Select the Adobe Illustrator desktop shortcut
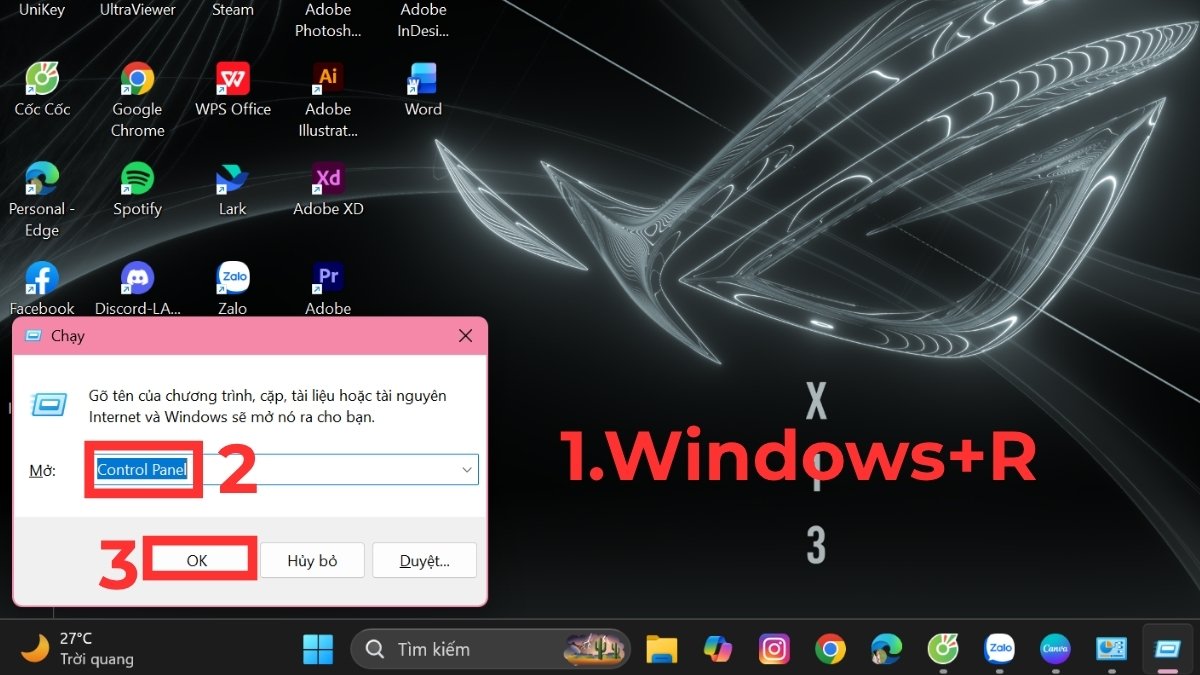Image resolution: width=1200 pixels, height=675 pixels. click(328, 99)
